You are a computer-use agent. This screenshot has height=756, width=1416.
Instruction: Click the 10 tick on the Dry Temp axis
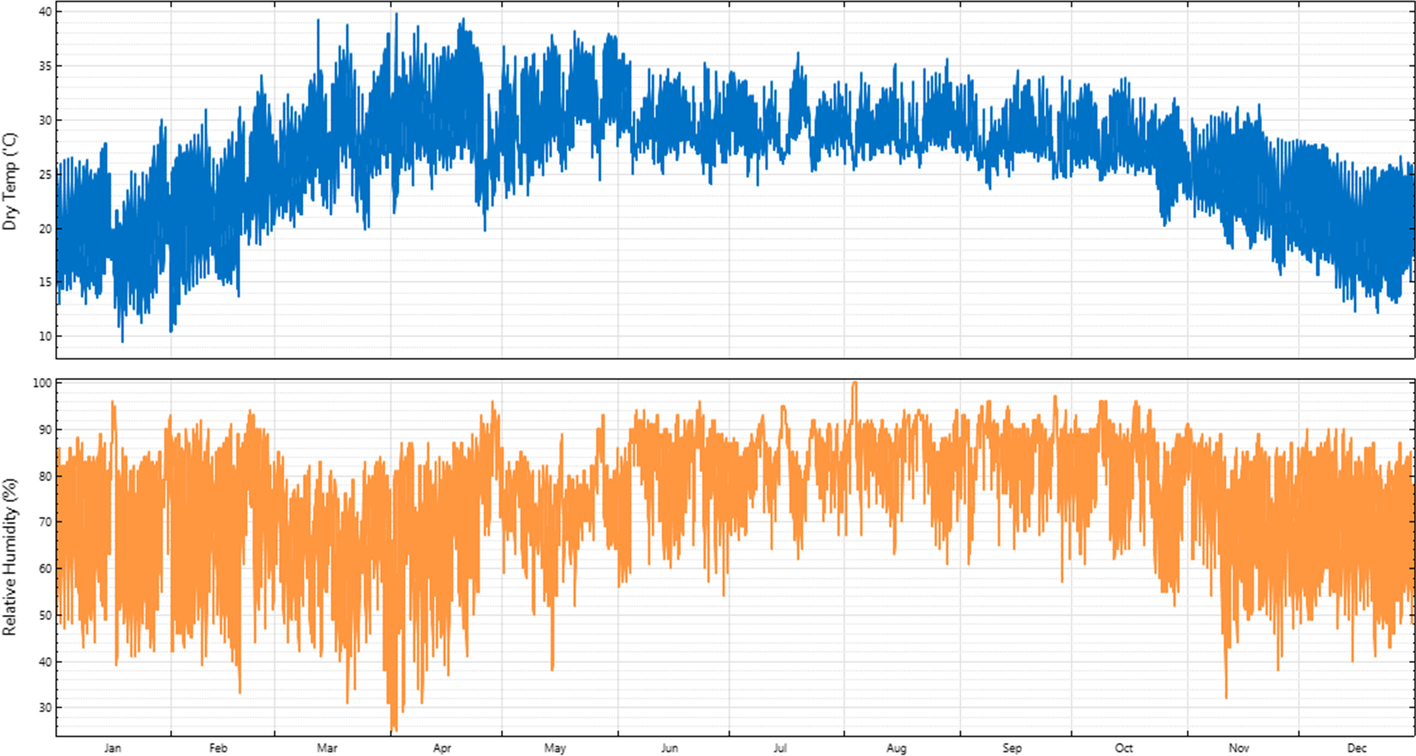(45, 336)
